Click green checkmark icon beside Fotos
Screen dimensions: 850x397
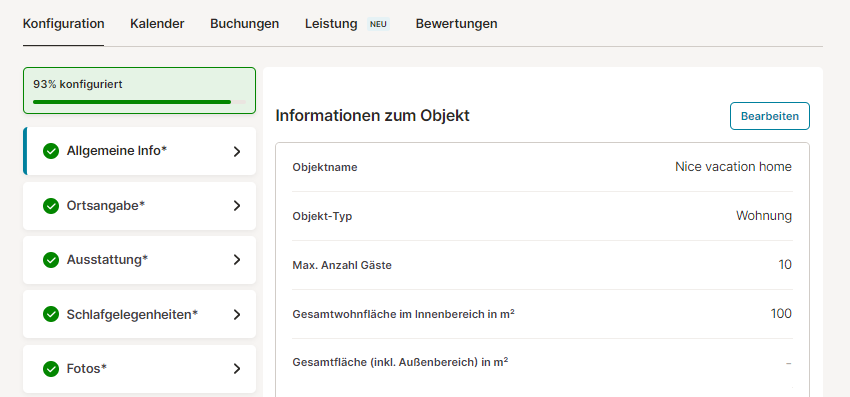coord(51,369)
